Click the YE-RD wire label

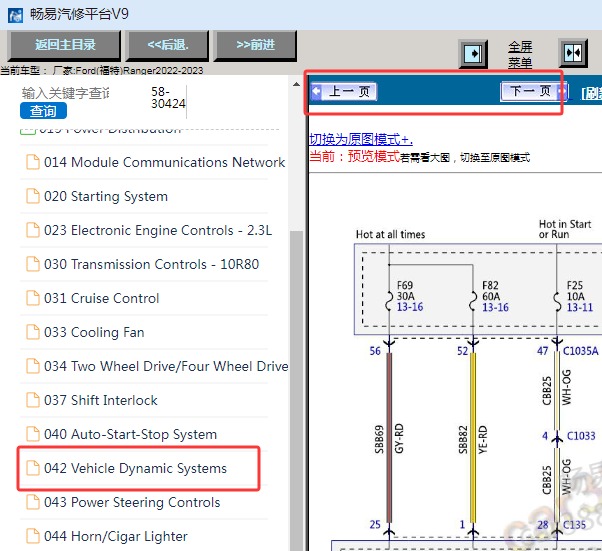(483, 439)
